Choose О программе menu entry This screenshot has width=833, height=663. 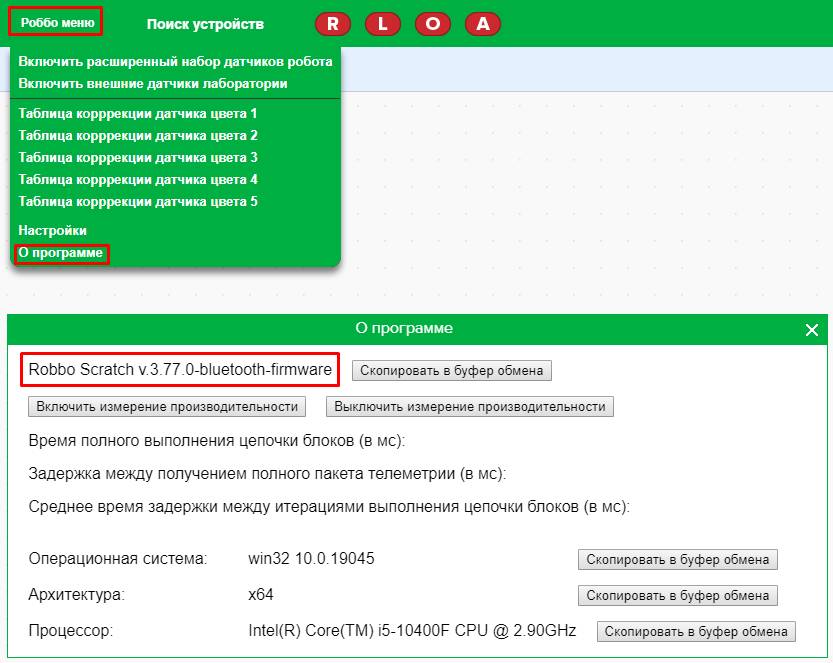61,253
